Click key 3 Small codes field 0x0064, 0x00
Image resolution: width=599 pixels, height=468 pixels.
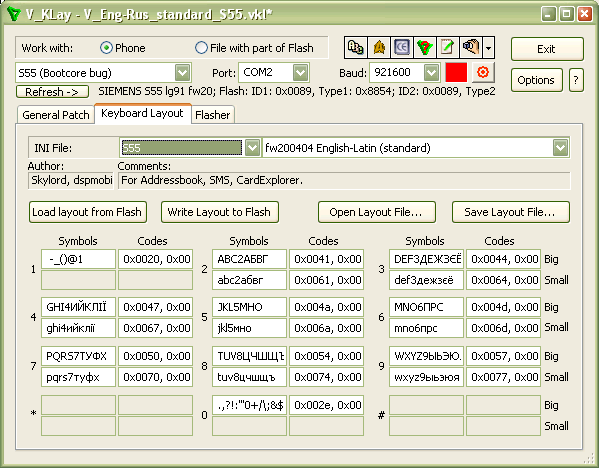[x=503, y=280]
